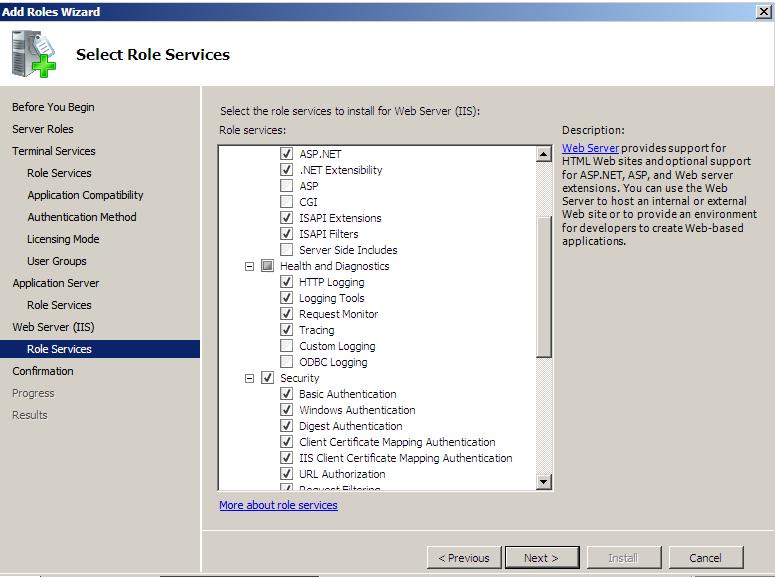Toggle the Security group checkbox
Viewport: 775px width, 577px height.
click(267, 378)
